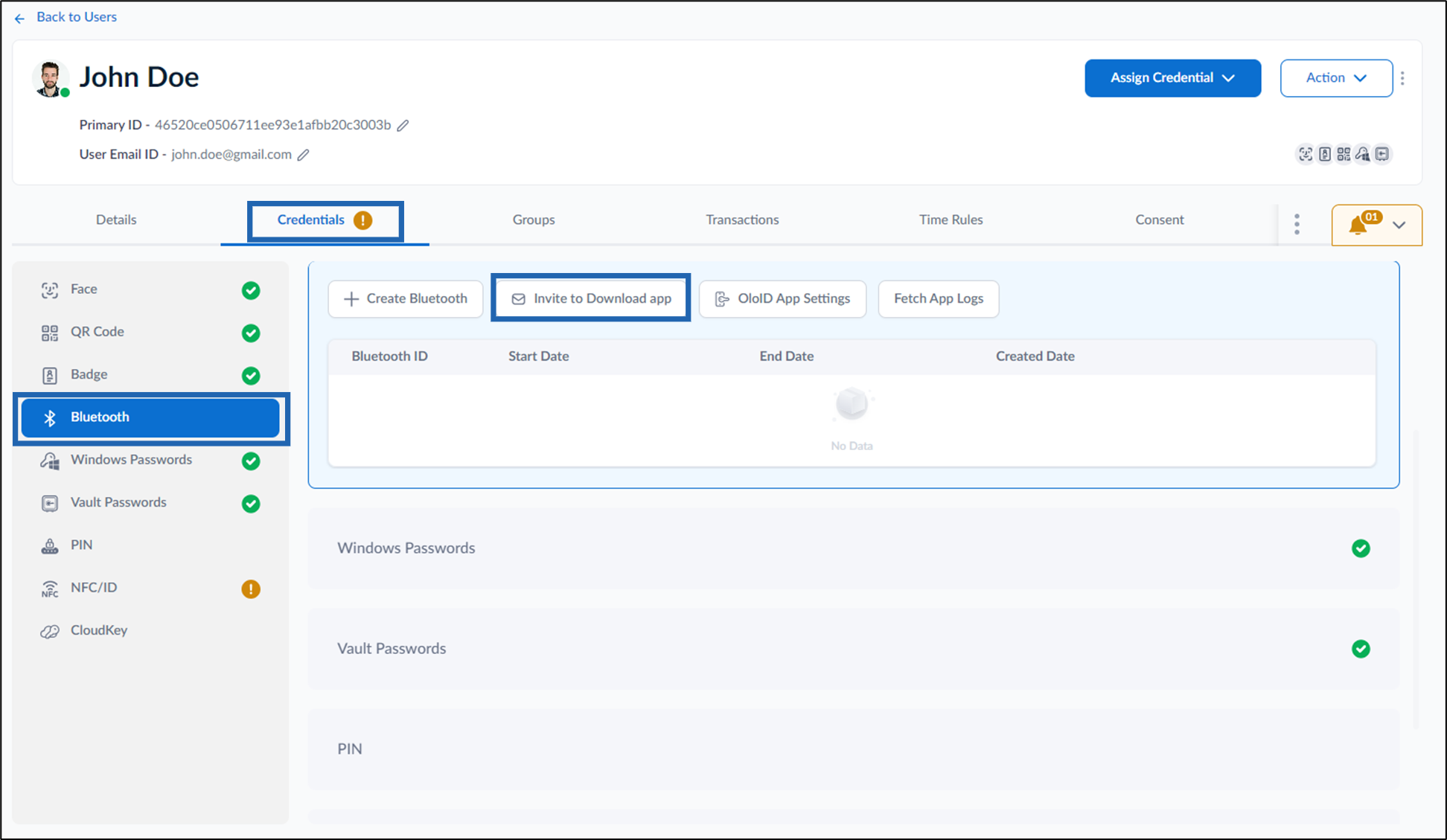The width and height of the screenshot is (1447, 840).
Task: Click the Start Date column header
Action: [538, 356]
